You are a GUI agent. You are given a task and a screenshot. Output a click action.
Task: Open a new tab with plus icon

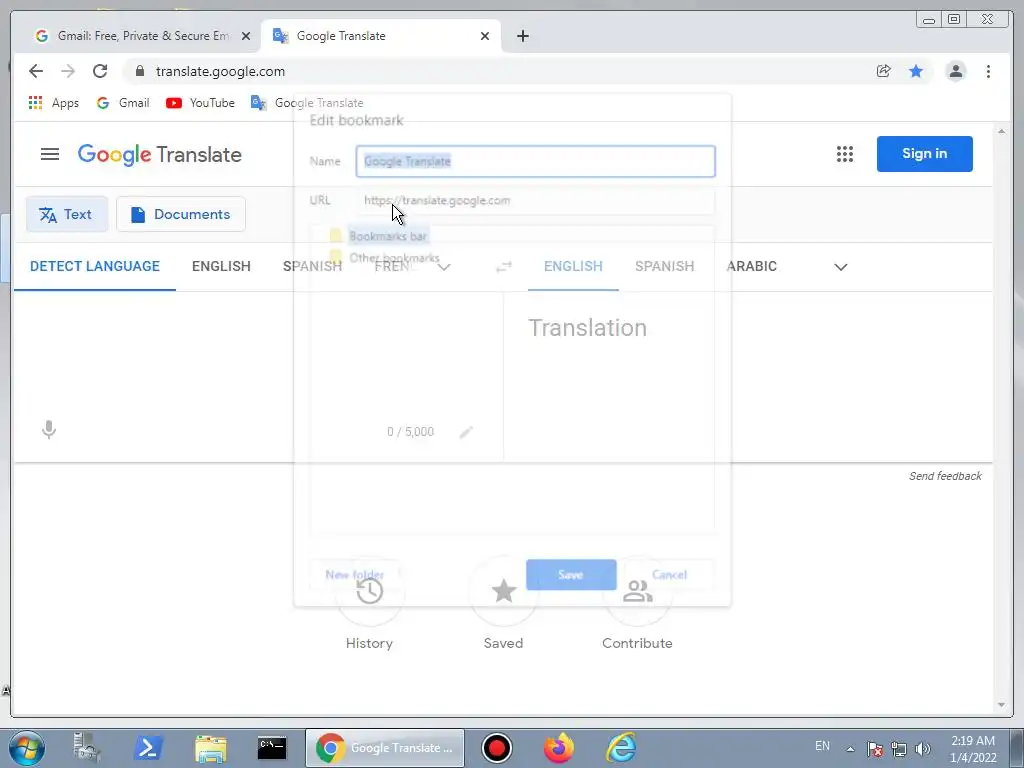click(522, 36)
